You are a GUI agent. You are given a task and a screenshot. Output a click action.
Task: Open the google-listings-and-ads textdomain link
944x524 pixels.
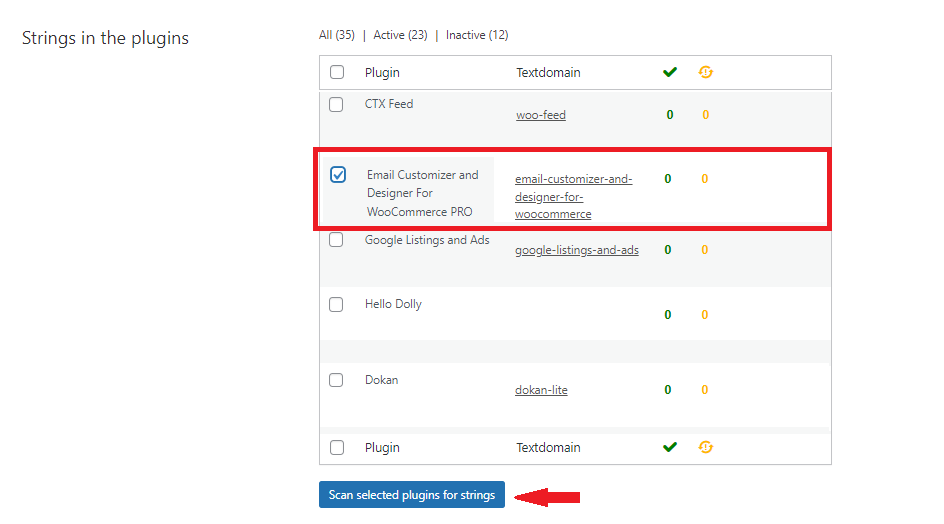tap(577, 250)
